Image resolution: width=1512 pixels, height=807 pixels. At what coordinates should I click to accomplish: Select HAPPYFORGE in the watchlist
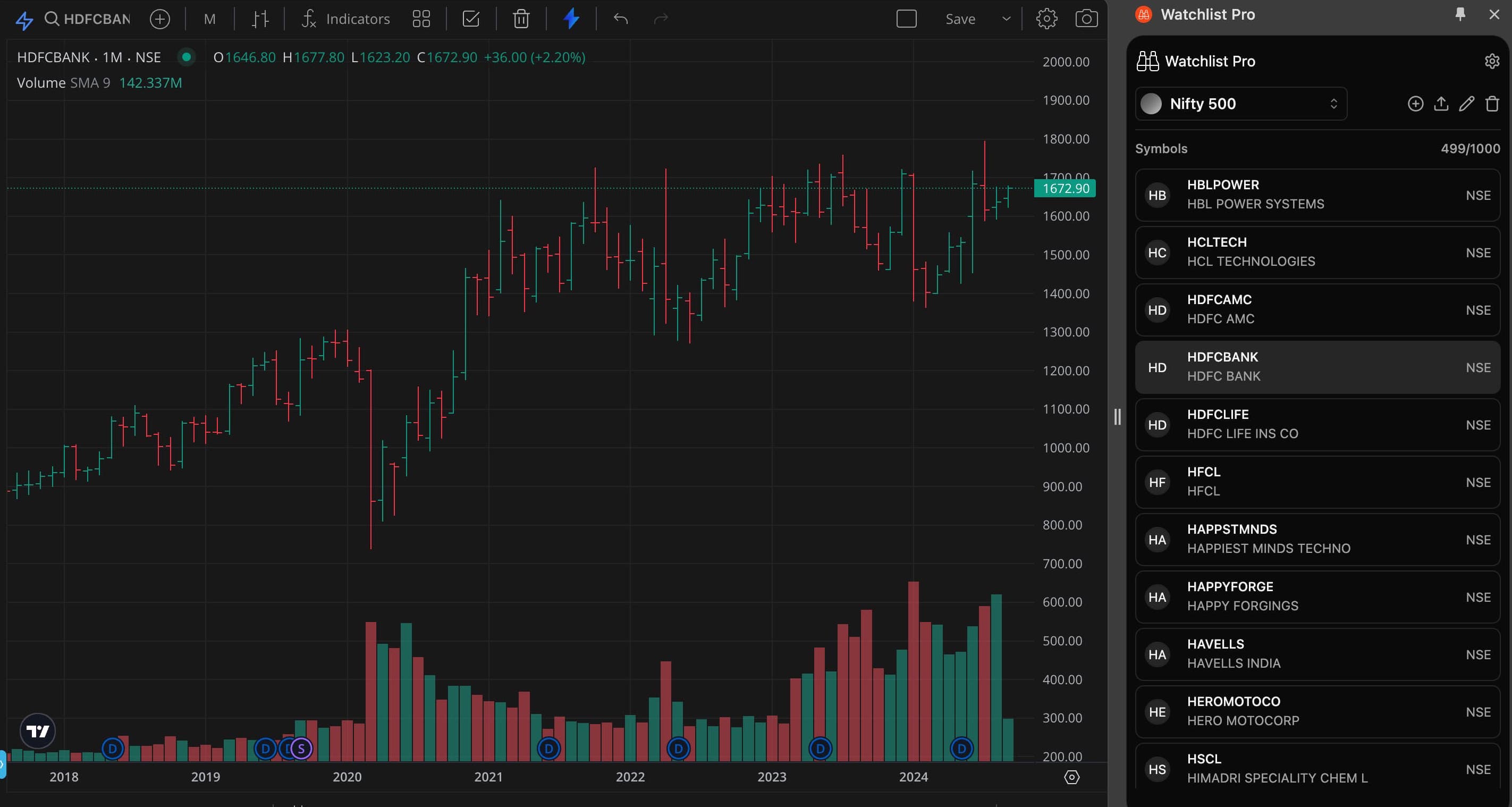tap(1317, 598)
